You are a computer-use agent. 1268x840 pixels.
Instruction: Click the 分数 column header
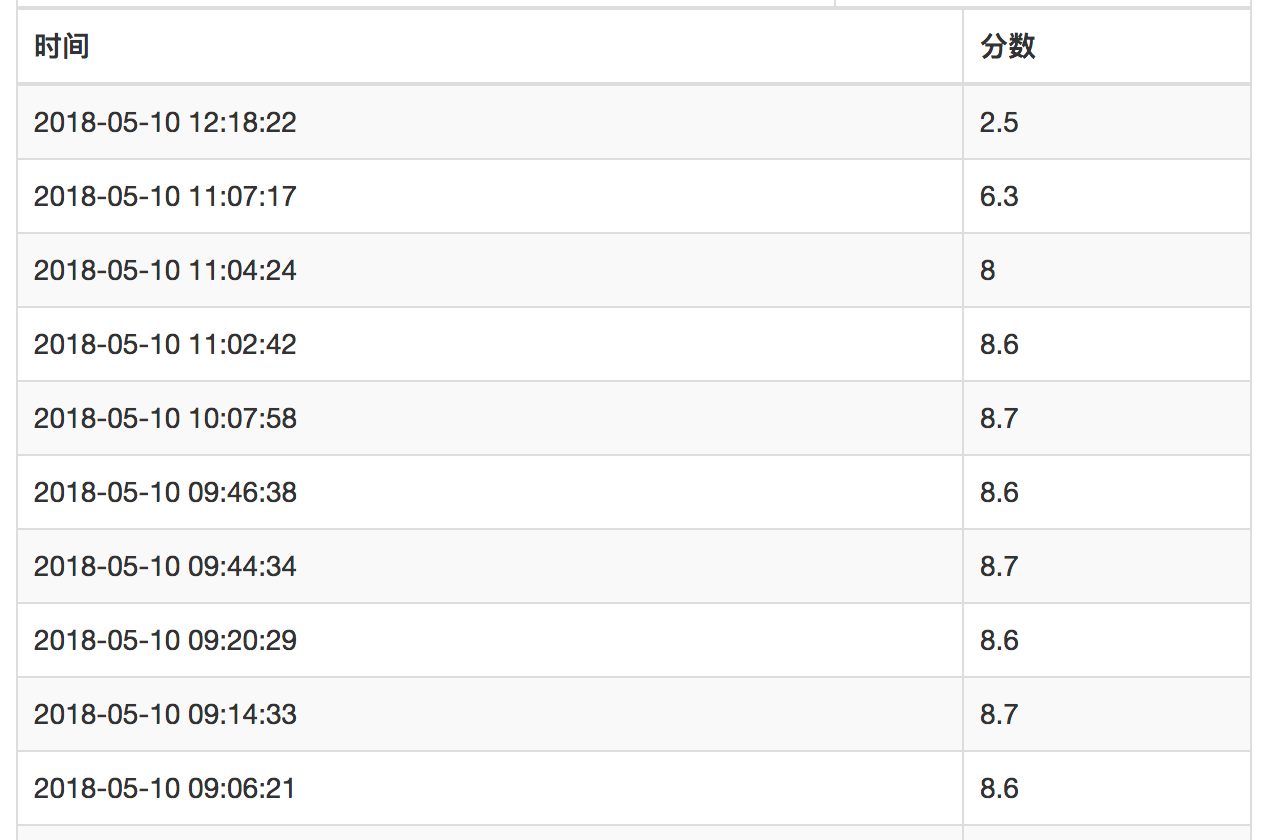(1106, 46)
